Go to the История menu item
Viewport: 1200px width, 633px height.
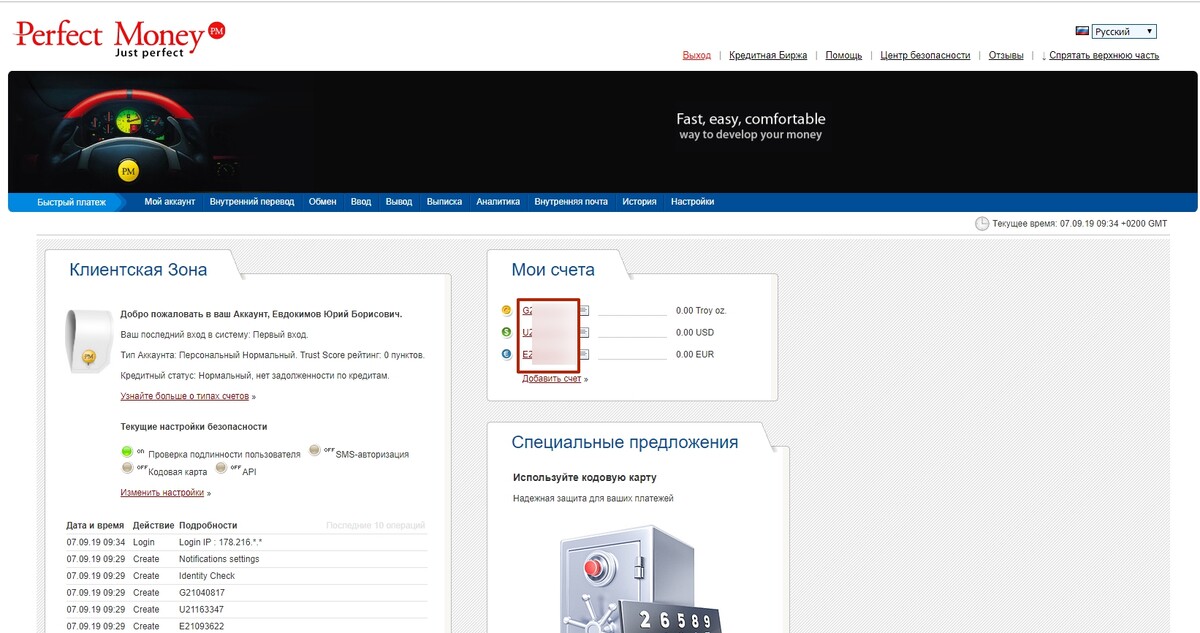pos(639,202)
